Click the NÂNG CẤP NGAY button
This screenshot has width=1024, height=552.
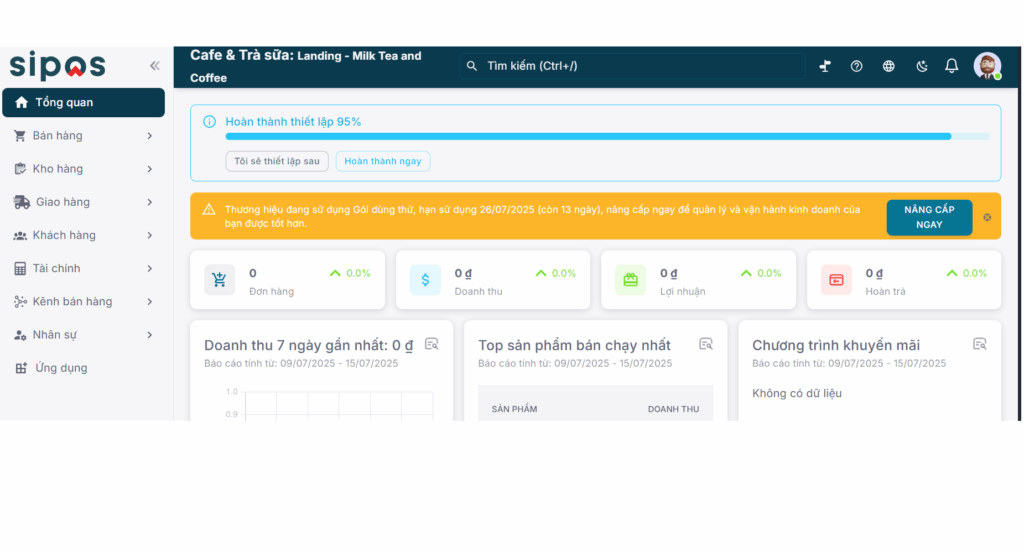coord(928,217)
